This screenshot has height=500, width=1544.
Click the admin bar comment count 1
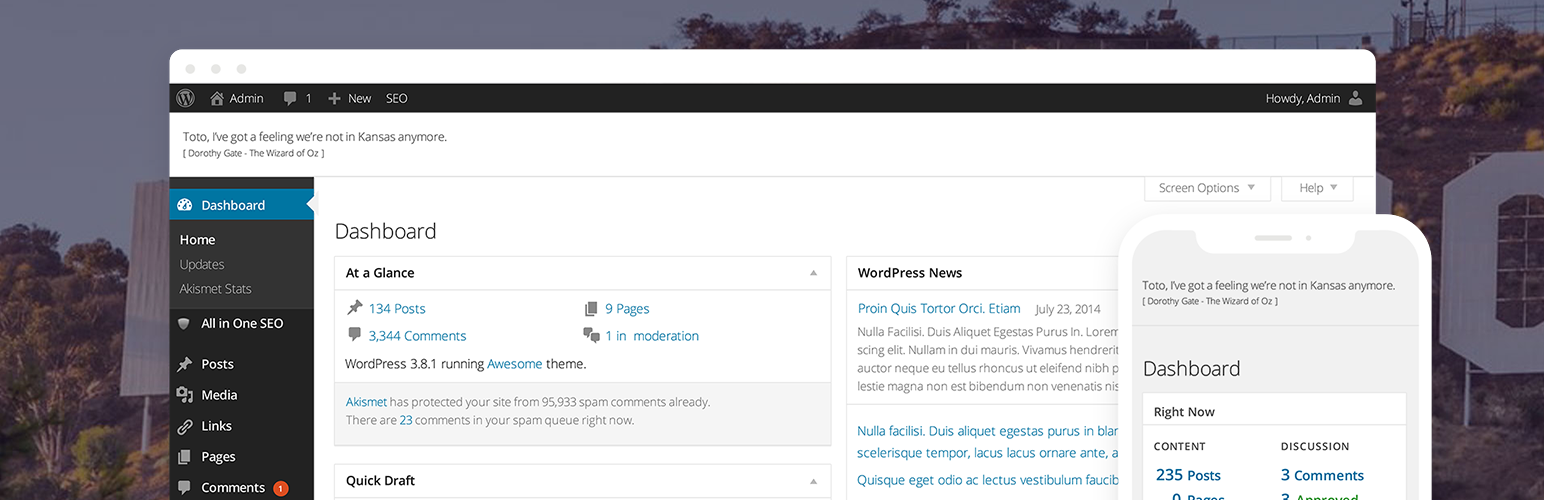click(309, 98)
